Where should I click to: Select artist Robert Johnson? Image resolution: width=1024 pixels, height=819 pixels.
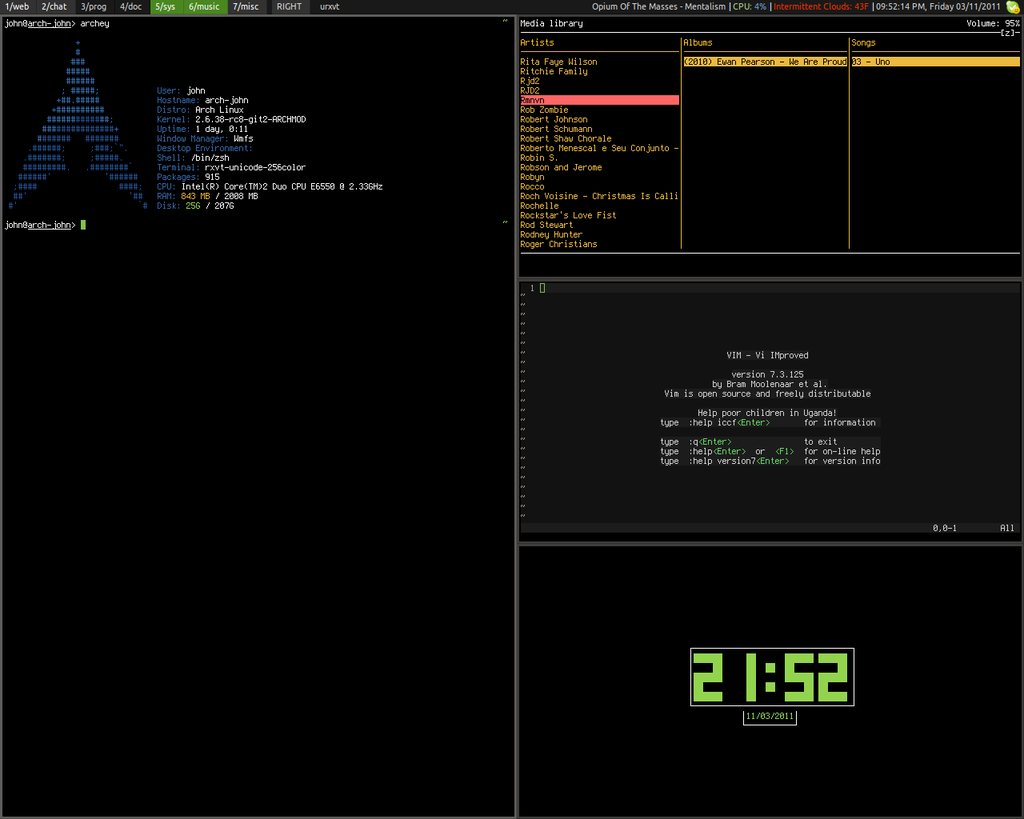(x=554, y=120)
